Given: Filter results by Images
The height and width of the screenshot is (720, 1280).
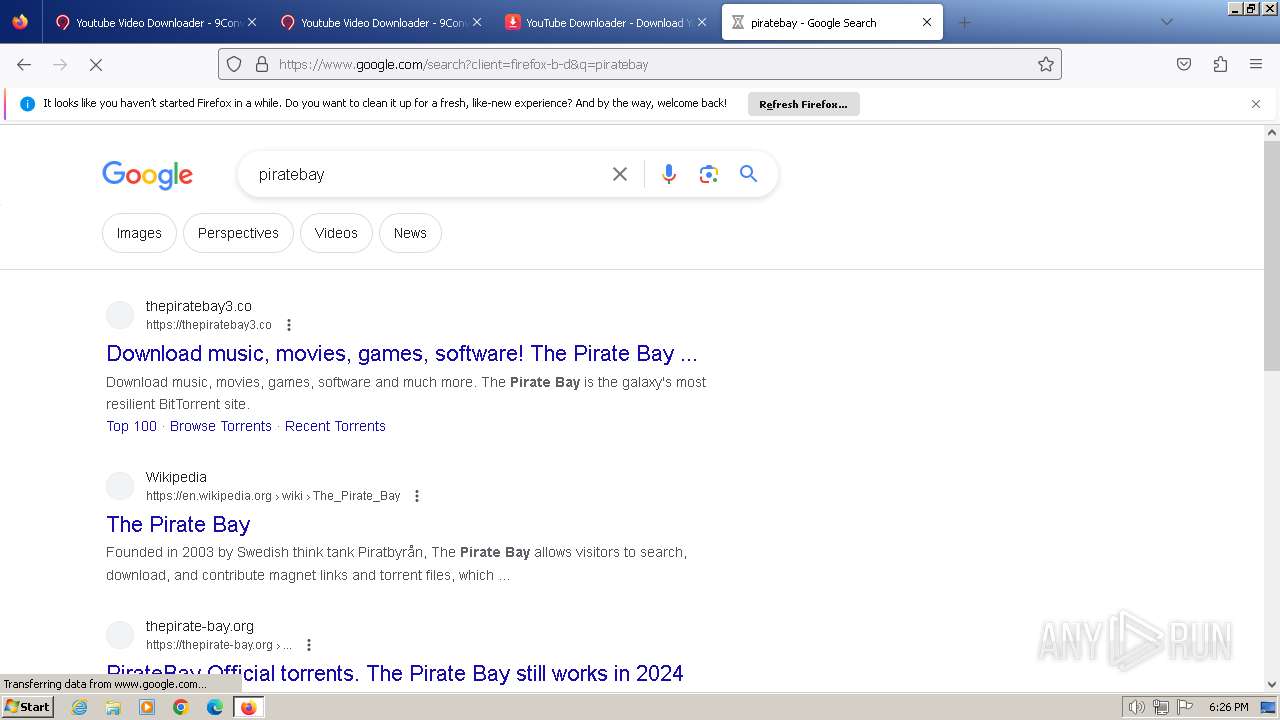Looking at the screenshot, I should 139,233.
